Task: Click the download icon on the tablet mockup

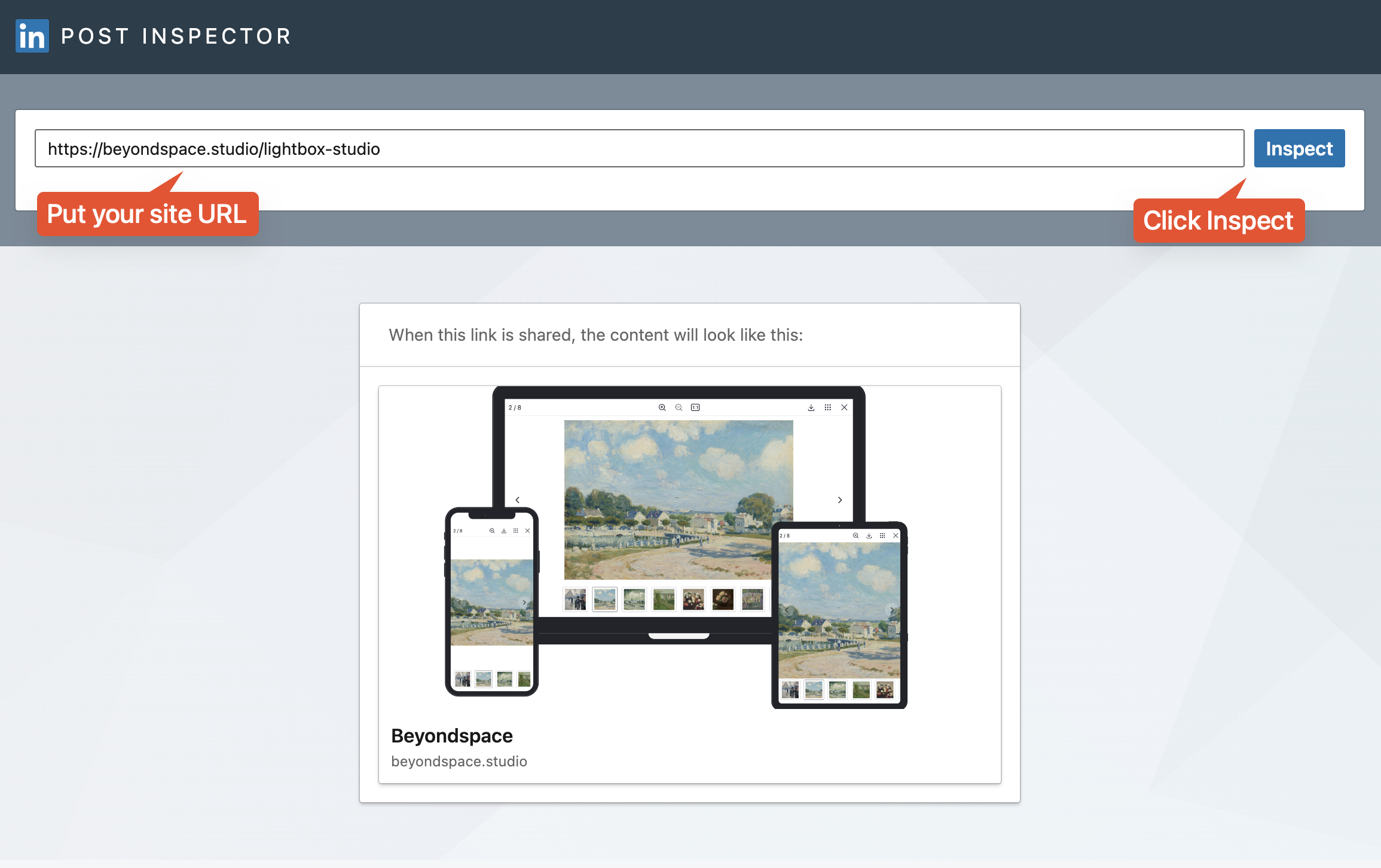Action: 869,536
